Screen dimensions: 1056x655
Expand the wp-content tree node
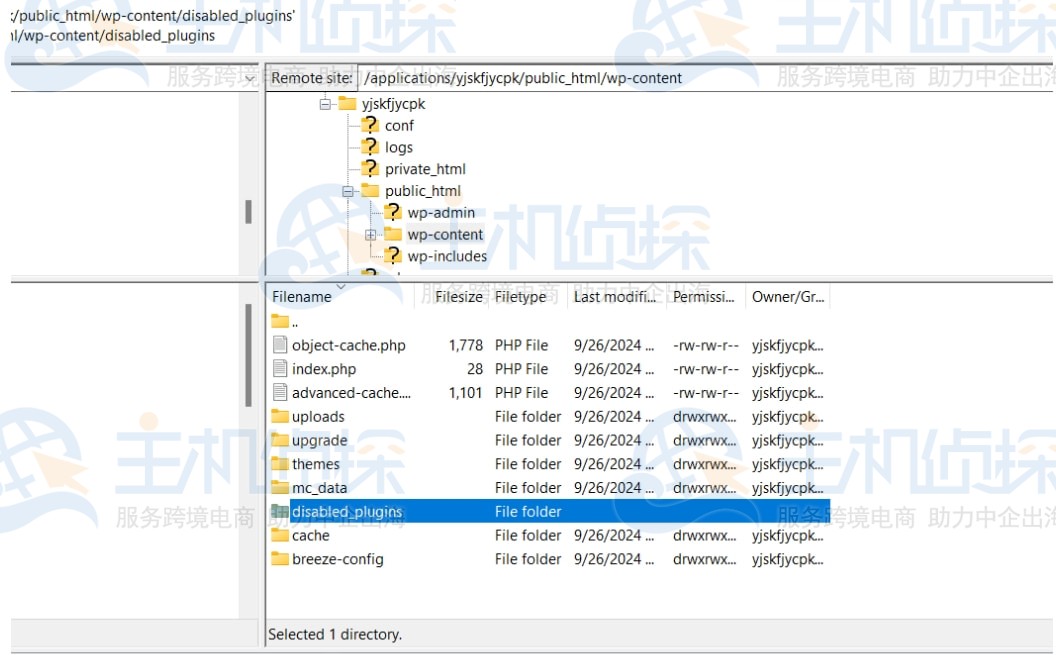point(370,235)
